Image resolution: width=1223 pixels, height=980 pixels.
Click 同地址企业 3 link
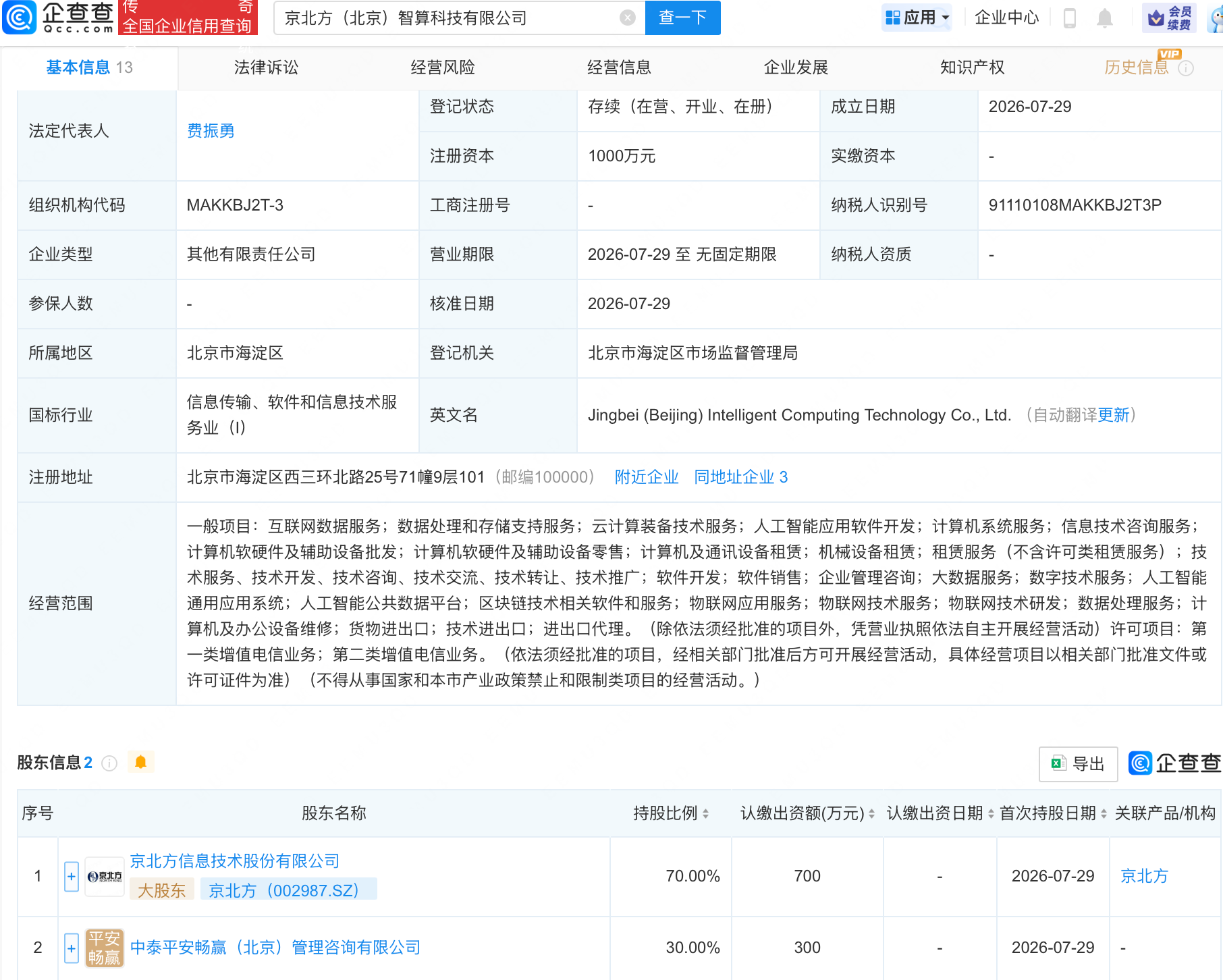point(741,477)
